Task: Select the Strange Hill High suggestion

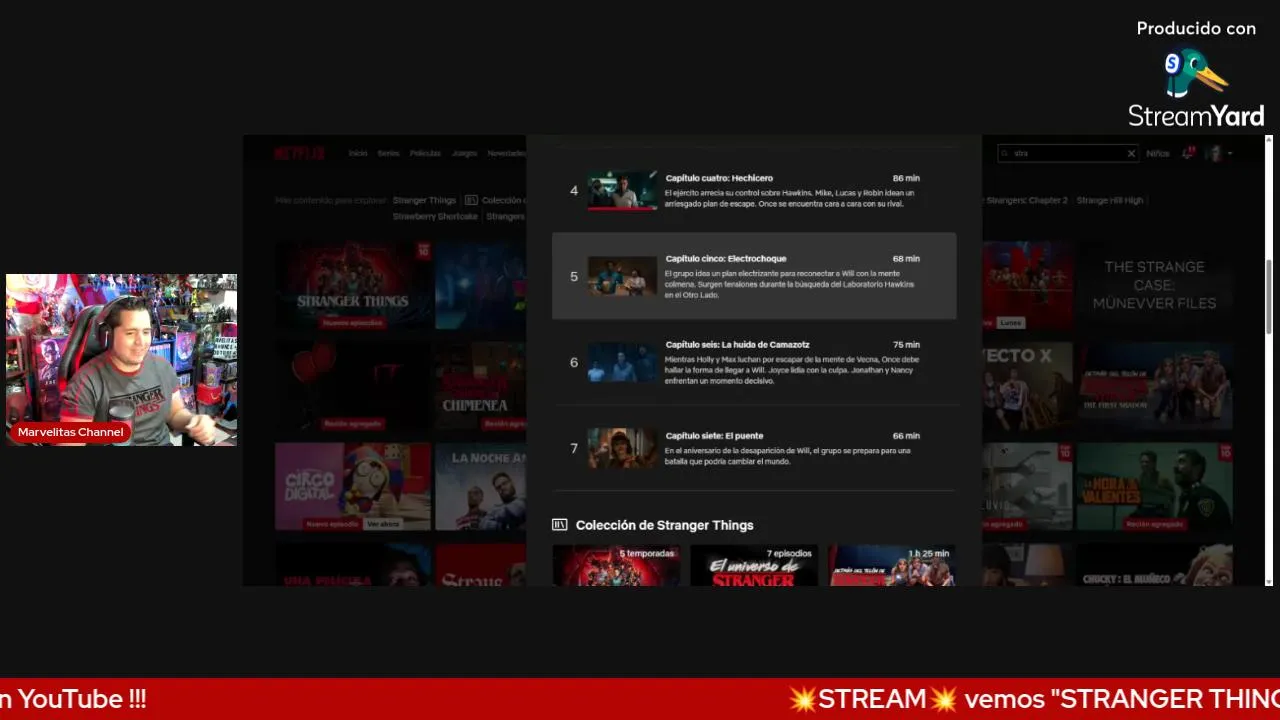Action: click(1109, 200)
